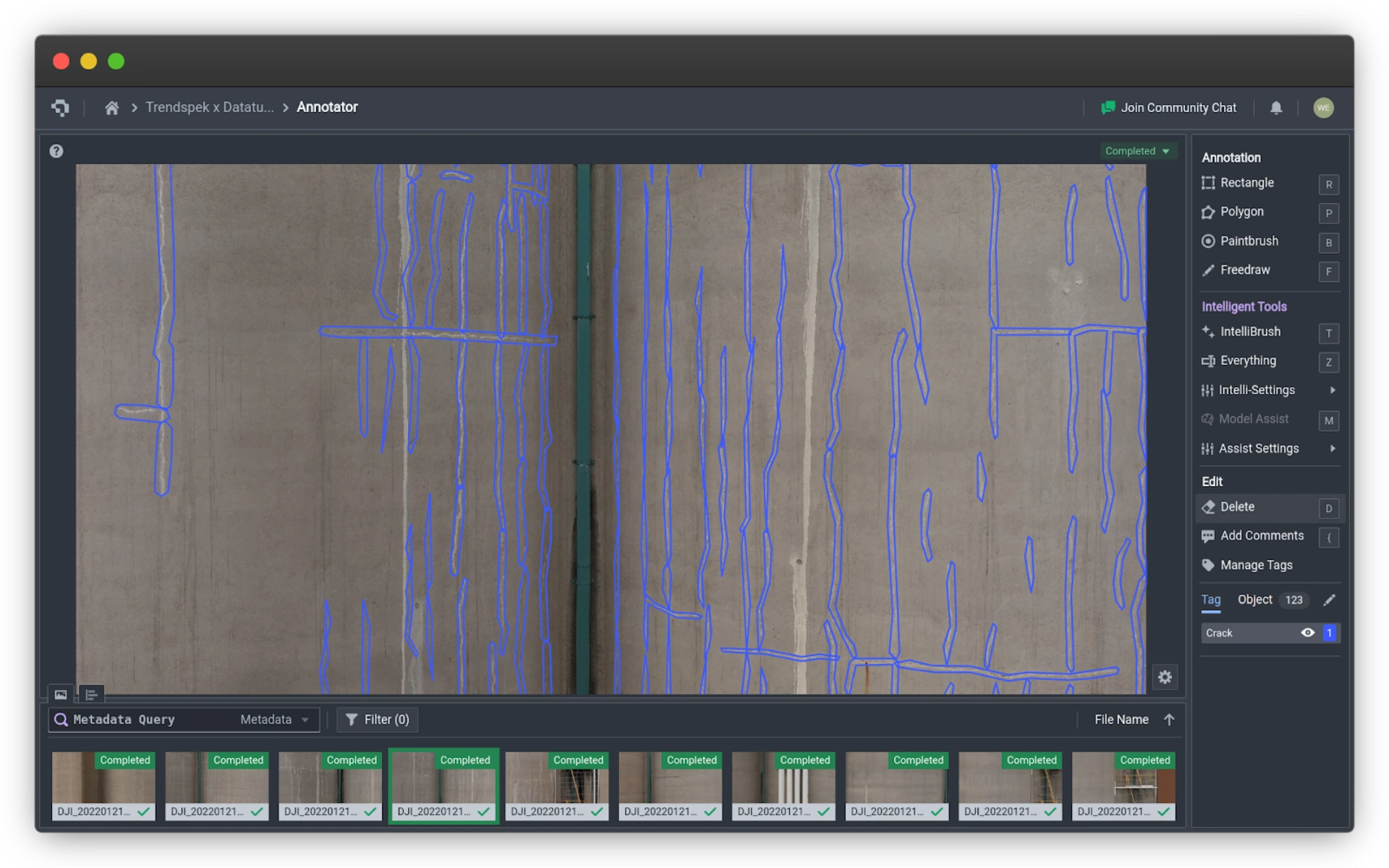Activate the IntelliBrush tool

coord(1249,331)
